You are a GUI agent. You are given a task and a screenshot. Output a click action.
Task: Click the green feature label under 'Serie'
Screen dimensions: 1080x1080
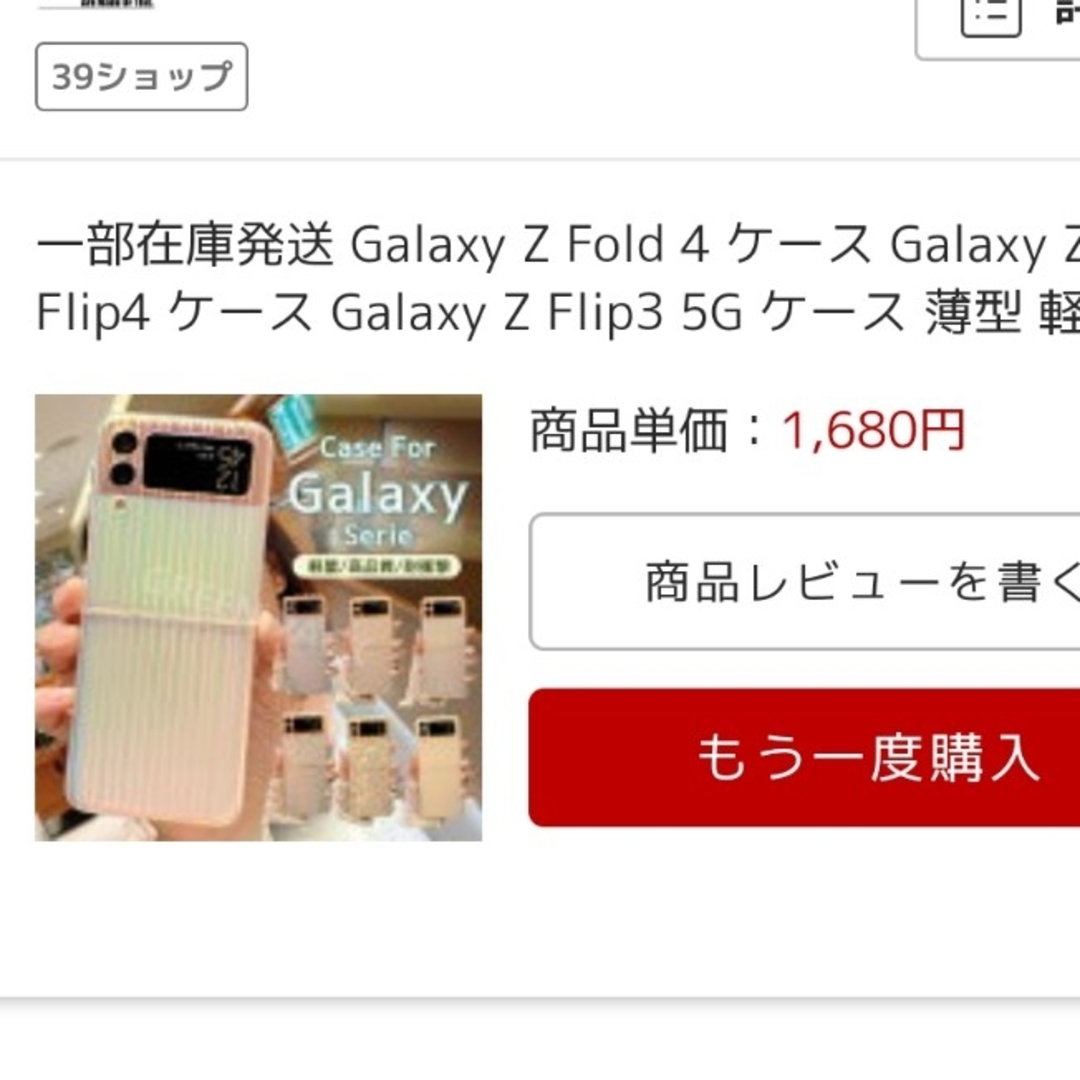point(377,566)
